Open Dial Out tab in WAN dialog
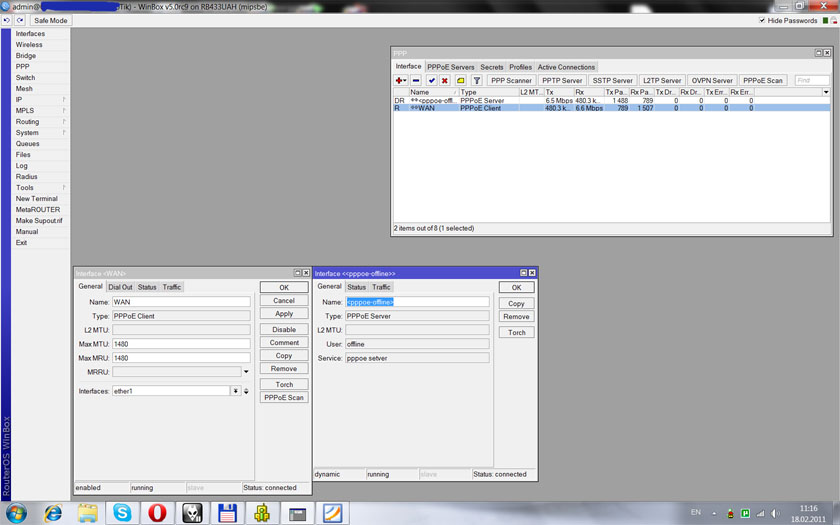Screen dimensions: 840x525 tap(120, 287)
